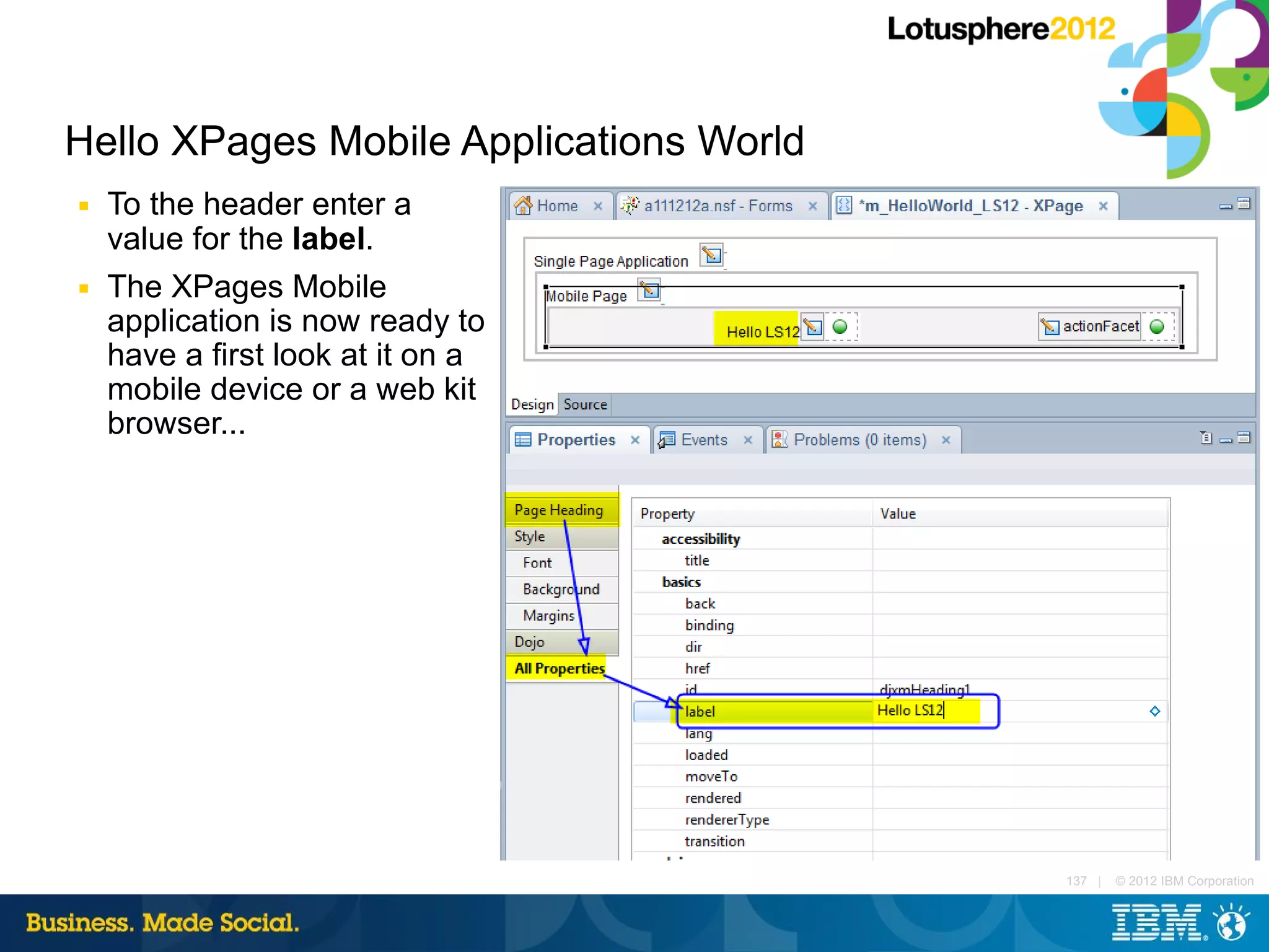Click the Value column header

1021,513
